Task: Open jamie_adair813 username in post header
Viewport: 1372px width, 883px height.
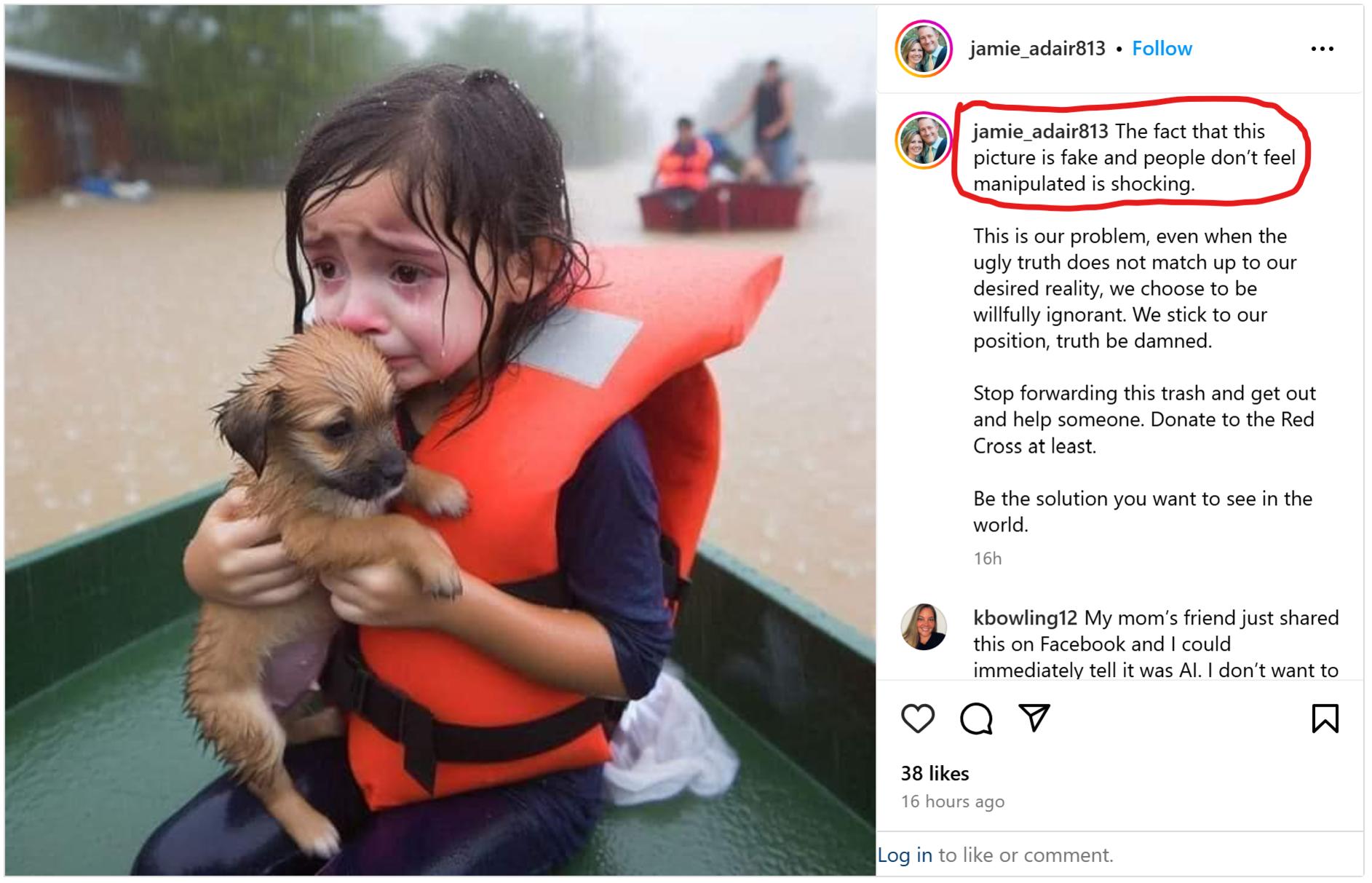Action: point(1037,49)
